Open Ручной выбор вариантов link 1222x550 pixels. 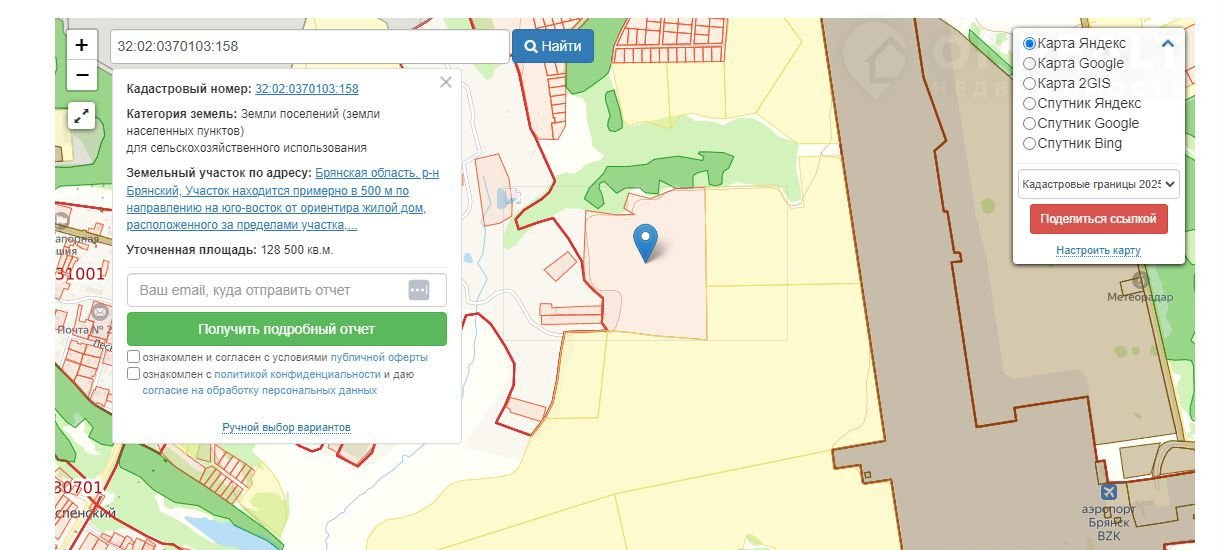286,428
